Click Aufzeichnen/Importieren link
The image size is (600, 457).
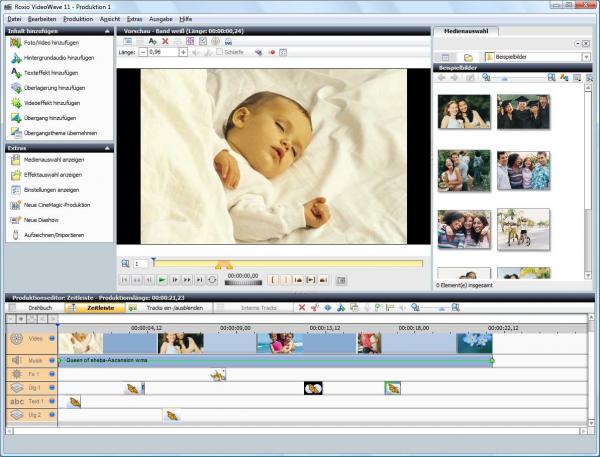55,234
